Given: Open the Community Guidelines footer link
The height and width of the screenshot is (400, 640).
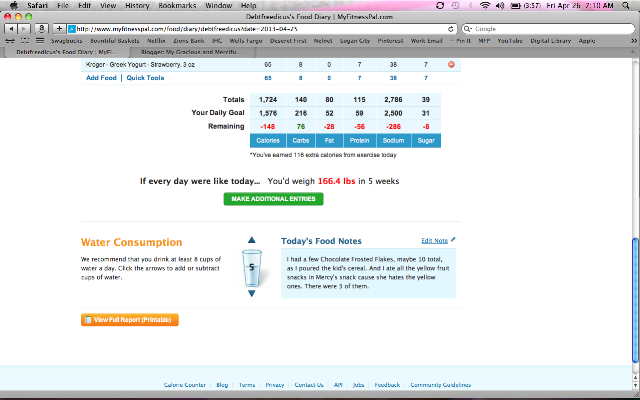Looking at the screenshot, I should coord(440,385).
